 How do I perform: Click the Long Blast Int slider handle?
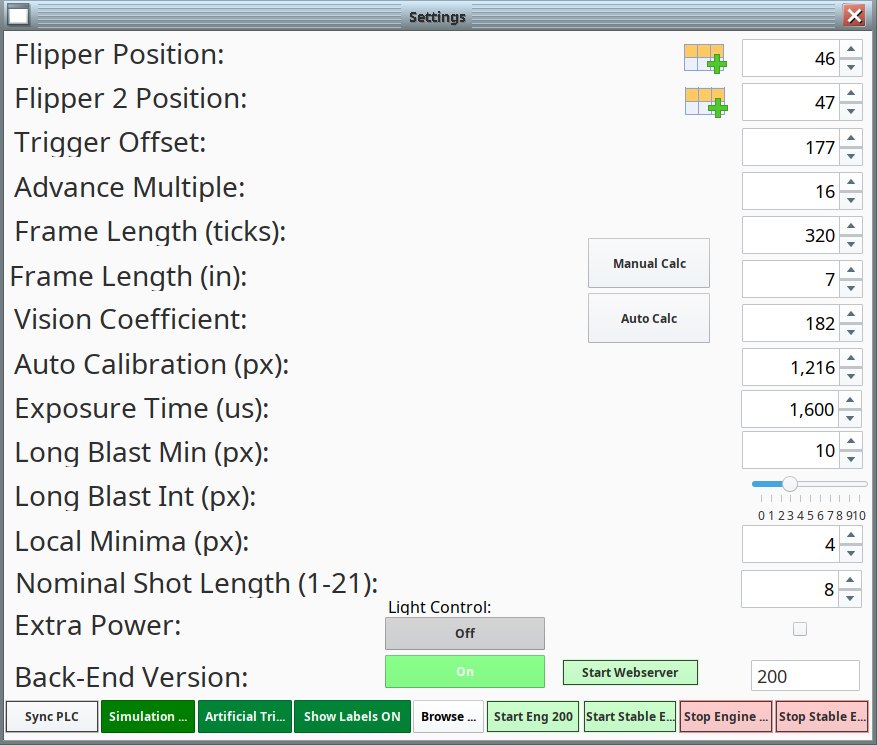click(x=790, y=484)
